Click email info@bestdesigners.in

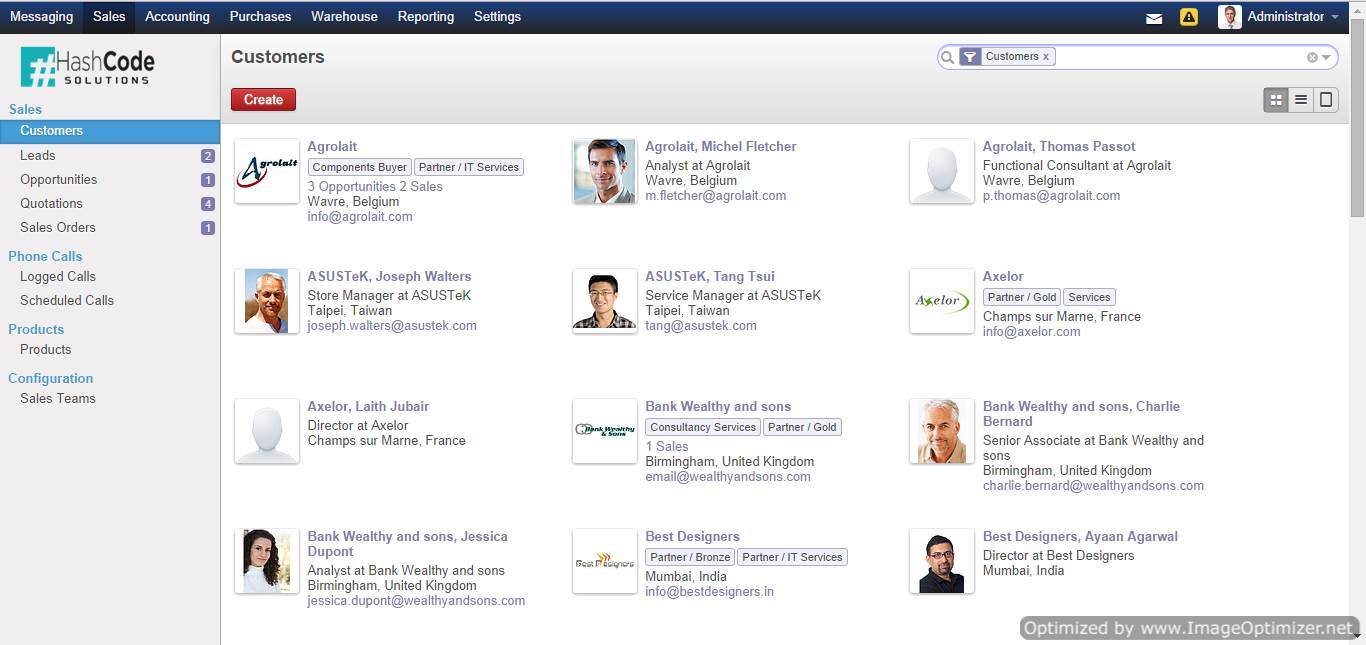[x=710, y=591]
